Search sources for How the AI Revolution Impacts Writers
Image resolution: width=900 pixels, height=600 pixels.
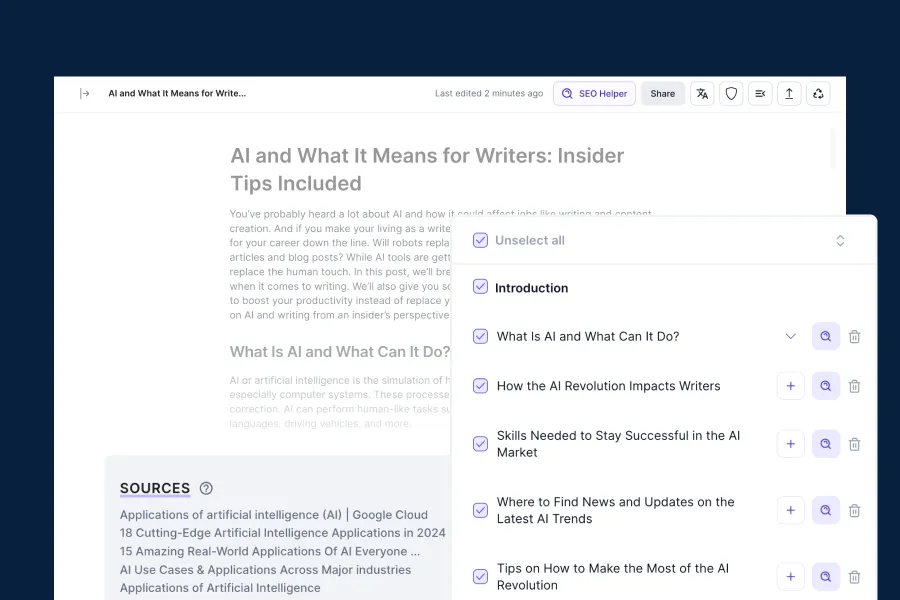tap(825, 386)
